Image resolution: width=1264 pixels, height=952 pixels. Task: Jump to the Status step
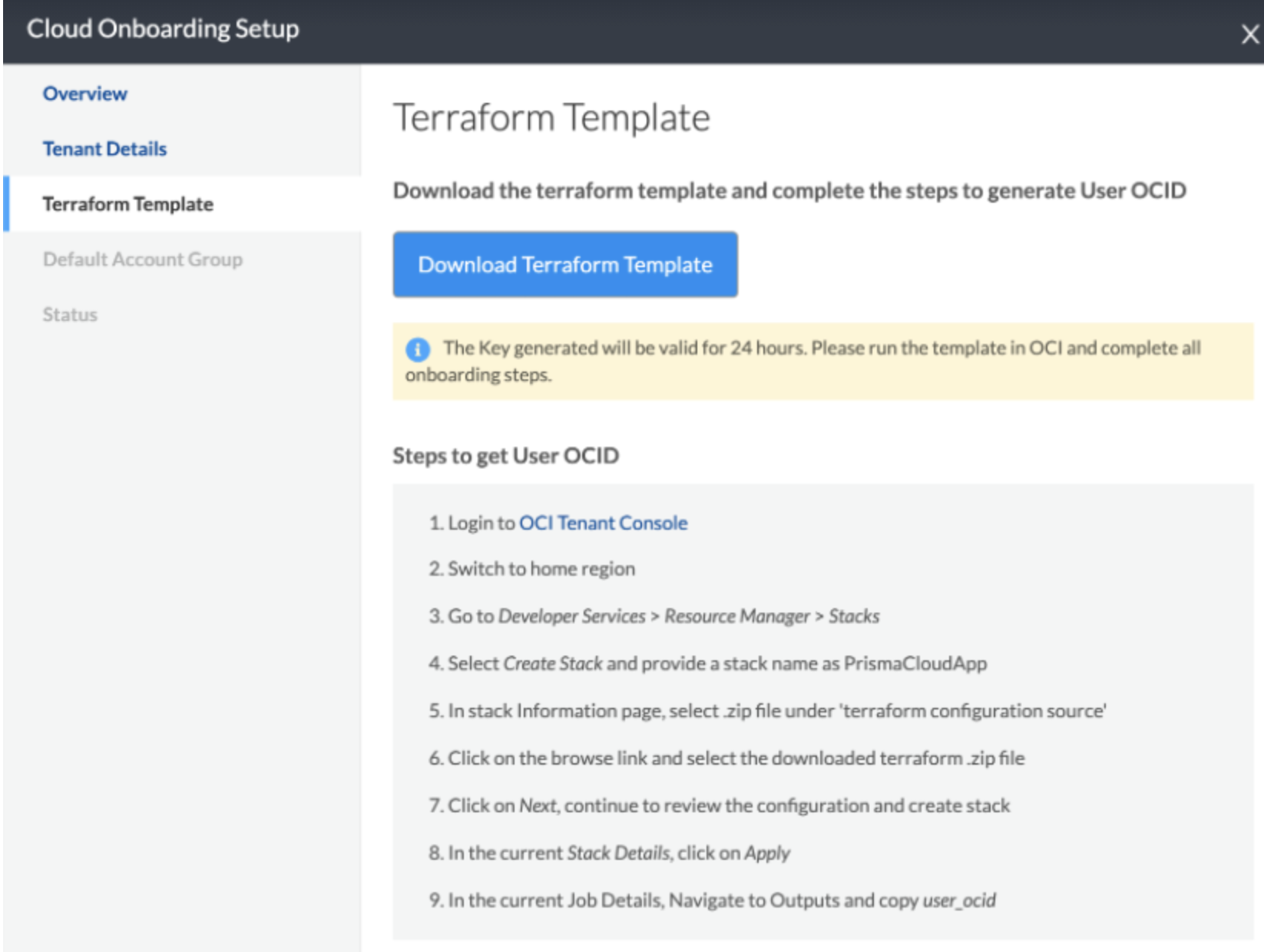70,315
